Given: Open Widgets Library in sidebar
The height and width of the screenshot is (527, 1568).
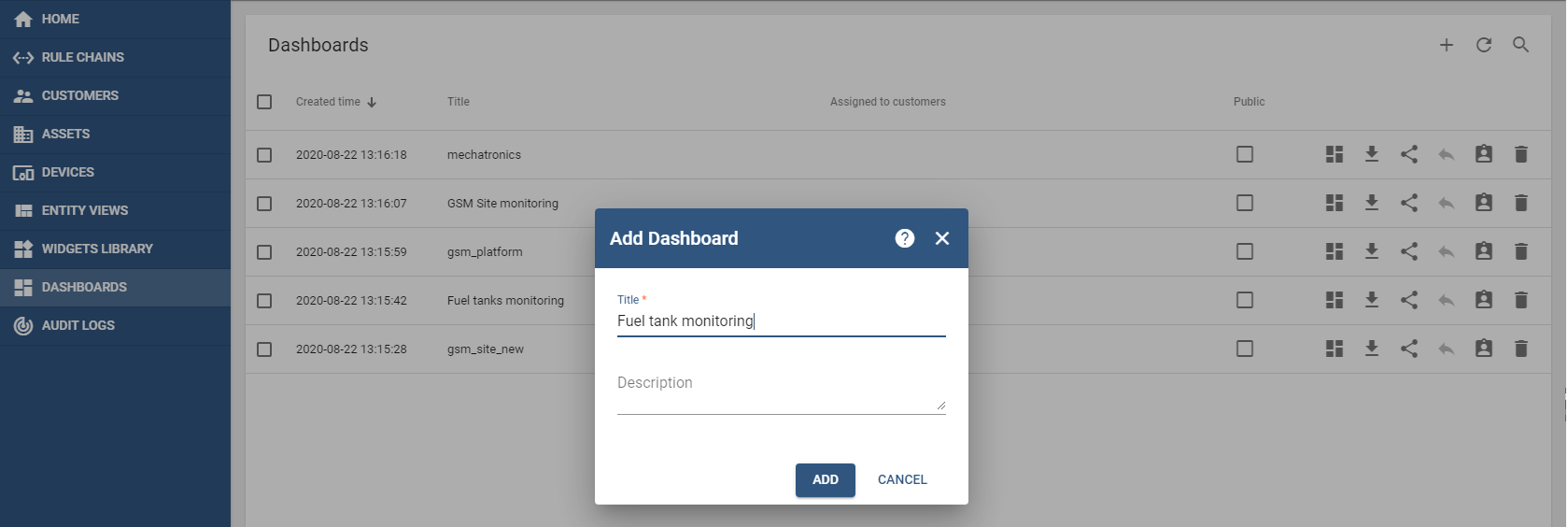Looking at the screenshot, I should click(x=97, y=249).
